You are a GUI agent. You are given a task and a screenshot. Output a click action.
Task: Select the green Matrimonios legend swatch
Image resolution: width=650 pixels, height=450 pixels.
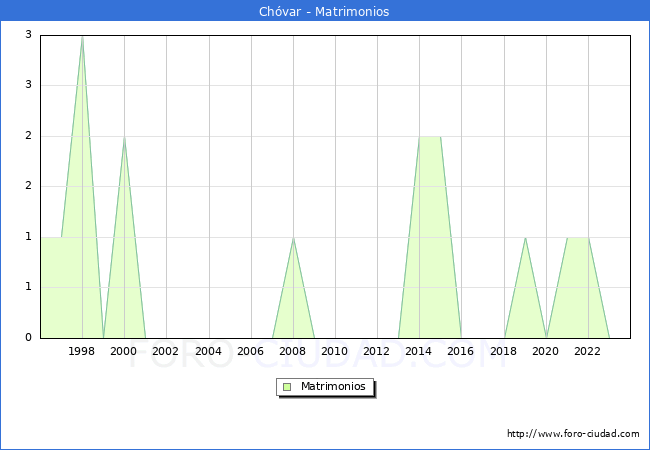point(287,387)
